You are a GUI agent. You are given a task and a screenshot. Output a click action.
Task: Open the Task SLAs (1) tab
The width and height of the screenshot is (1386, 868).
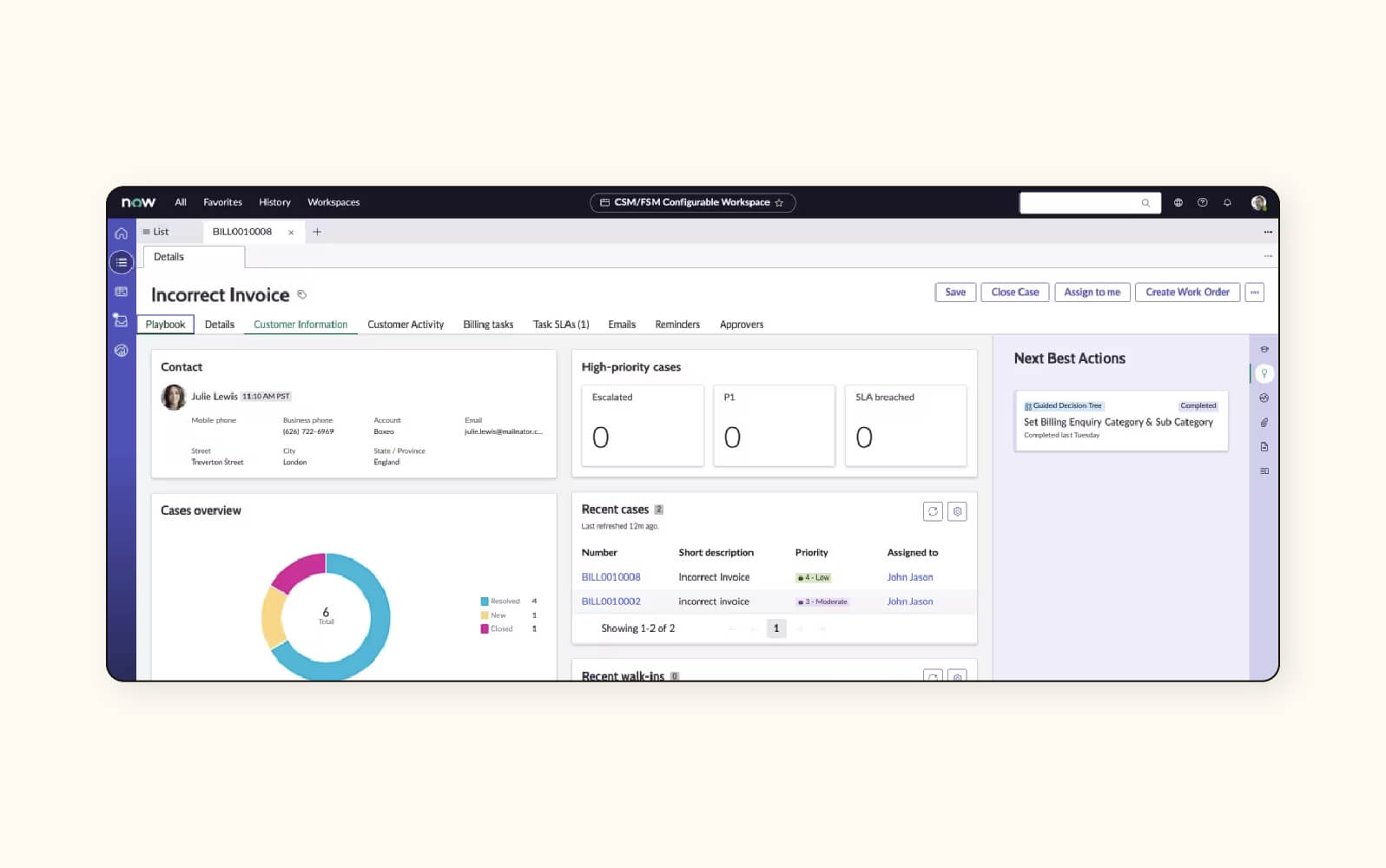tap(561, 325)
